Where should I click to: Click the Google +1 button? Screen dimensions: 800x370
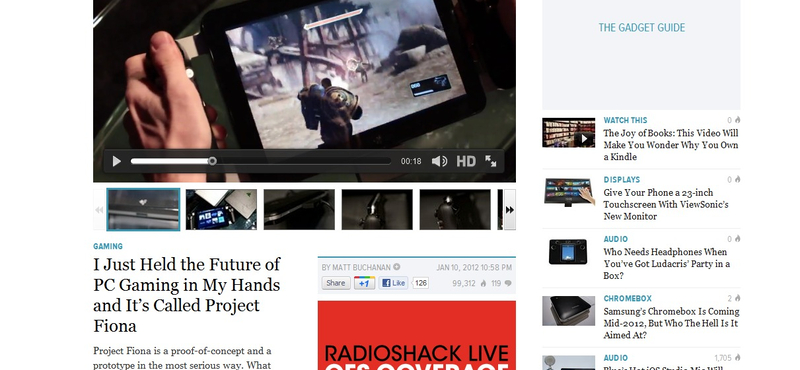click(364, 283)
